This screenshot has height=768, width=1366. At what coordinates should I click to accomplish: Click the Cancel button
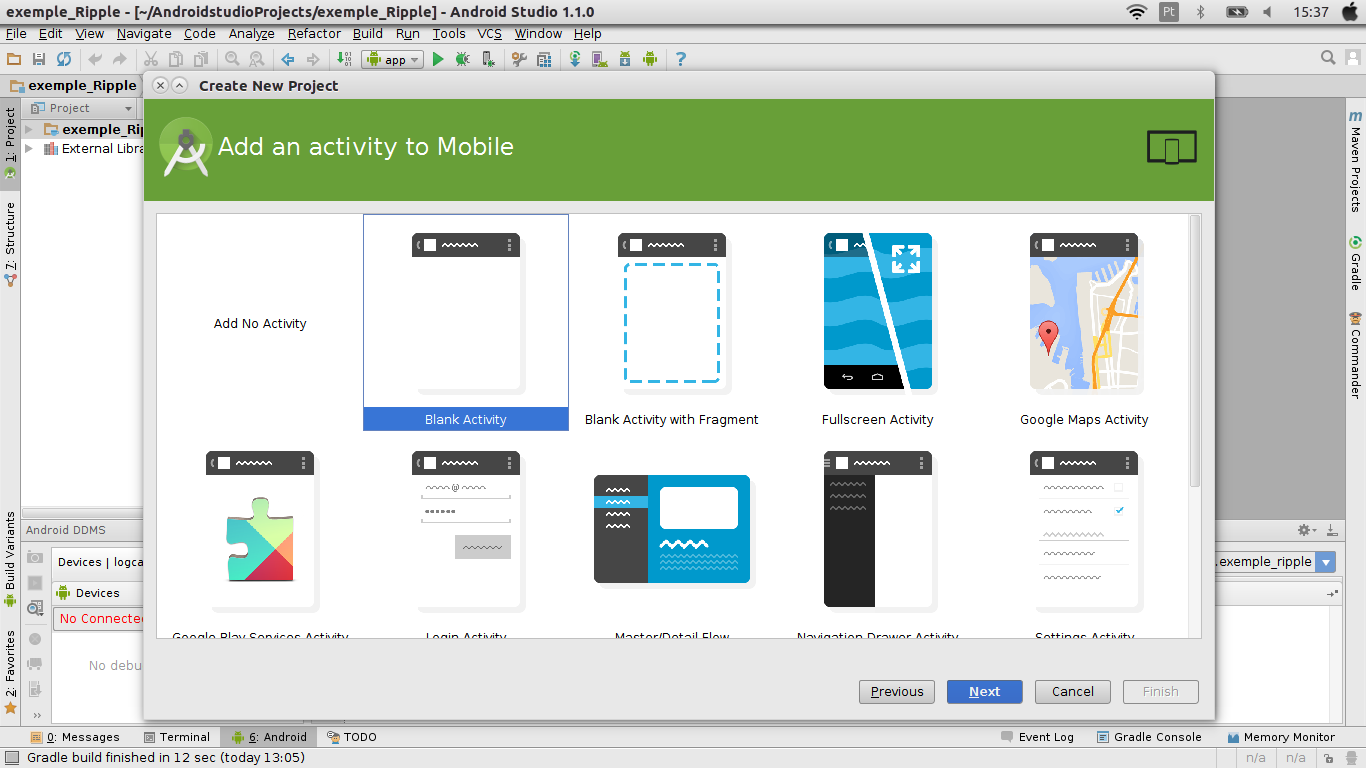[x=1073, y=691]
